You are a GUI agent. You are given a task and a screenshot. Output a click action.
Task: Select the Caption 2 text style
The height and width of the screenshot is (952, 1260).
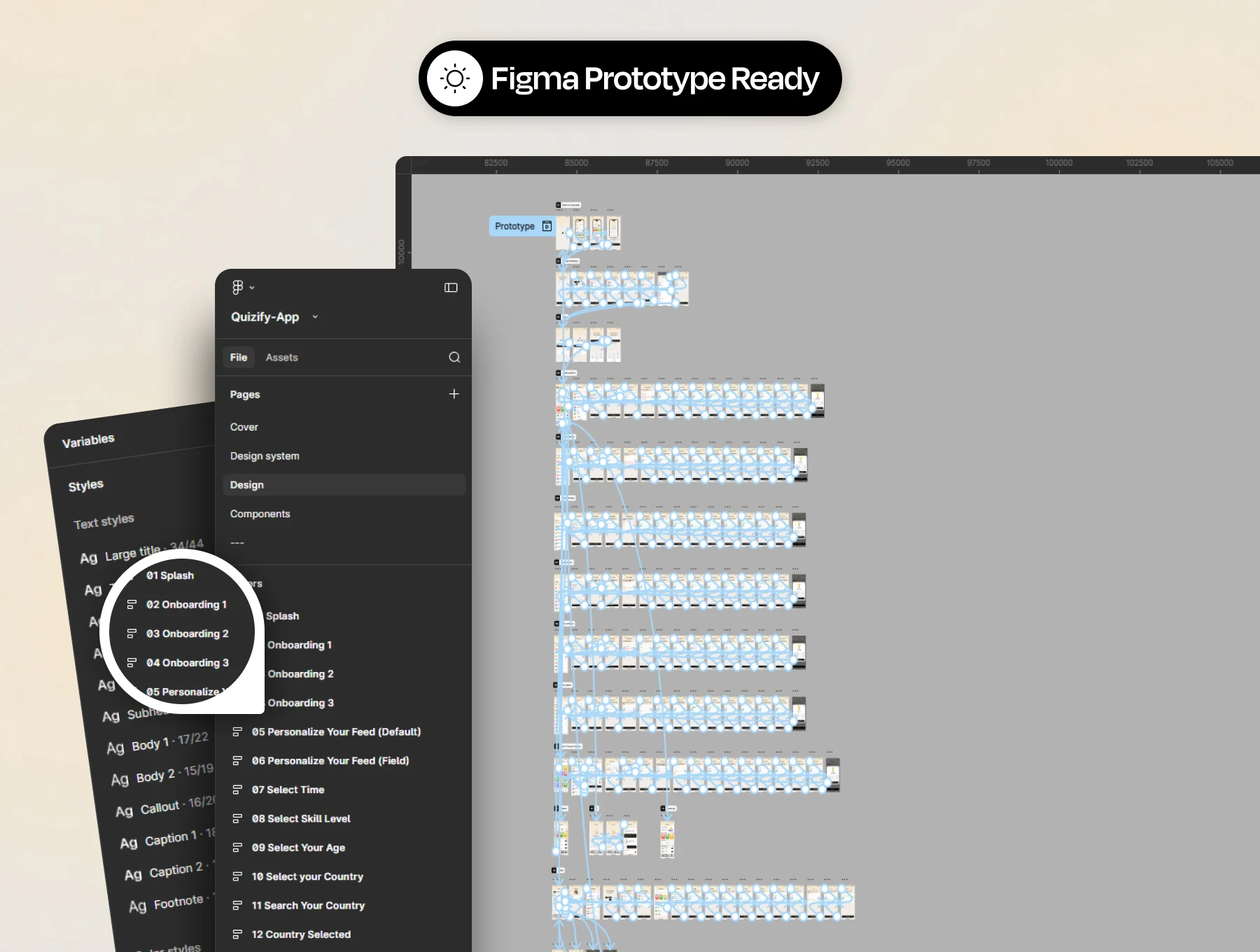point(169,871)
